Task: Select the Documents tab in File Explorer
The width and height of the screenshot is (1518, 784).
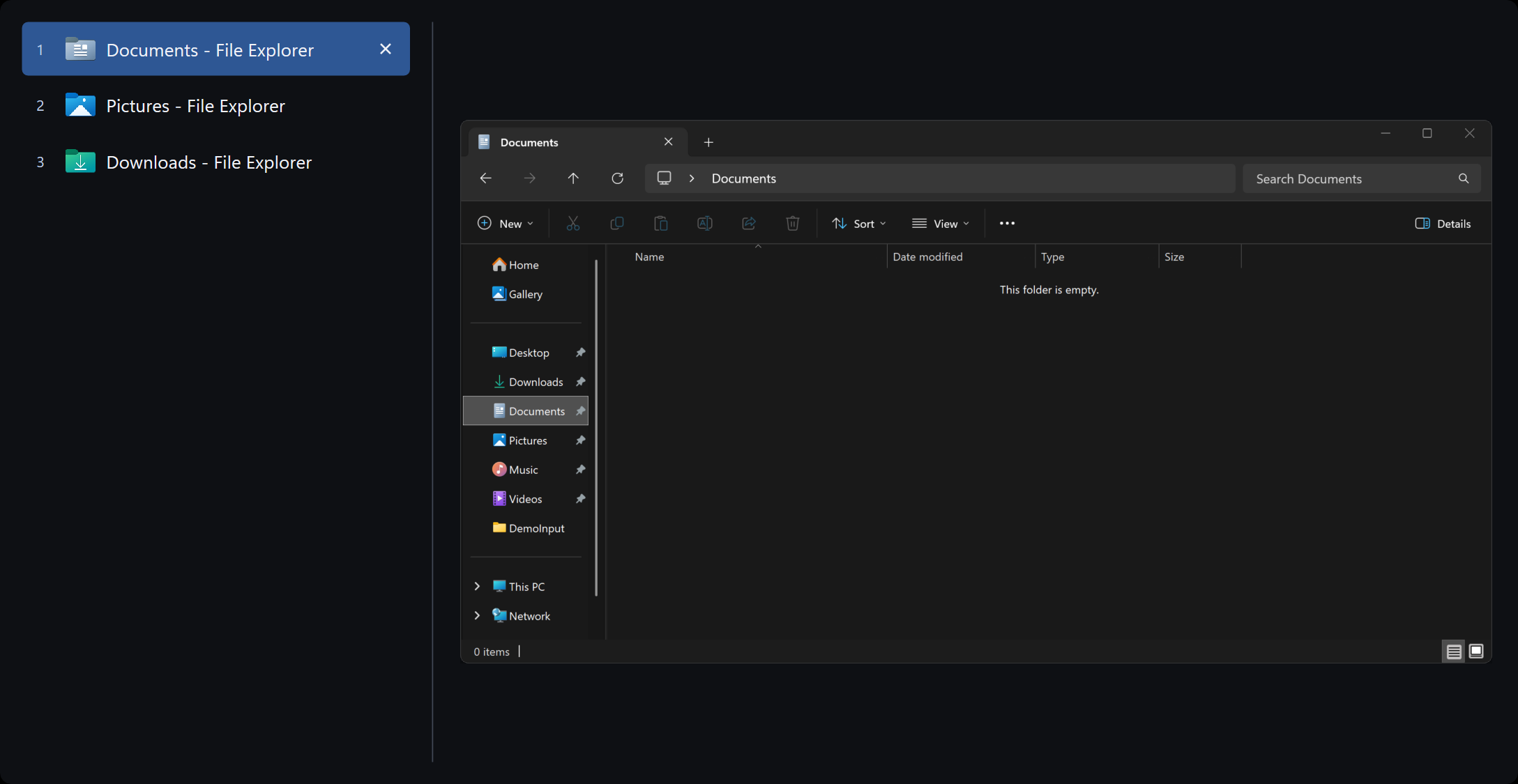Action: (x=577, y=142)
